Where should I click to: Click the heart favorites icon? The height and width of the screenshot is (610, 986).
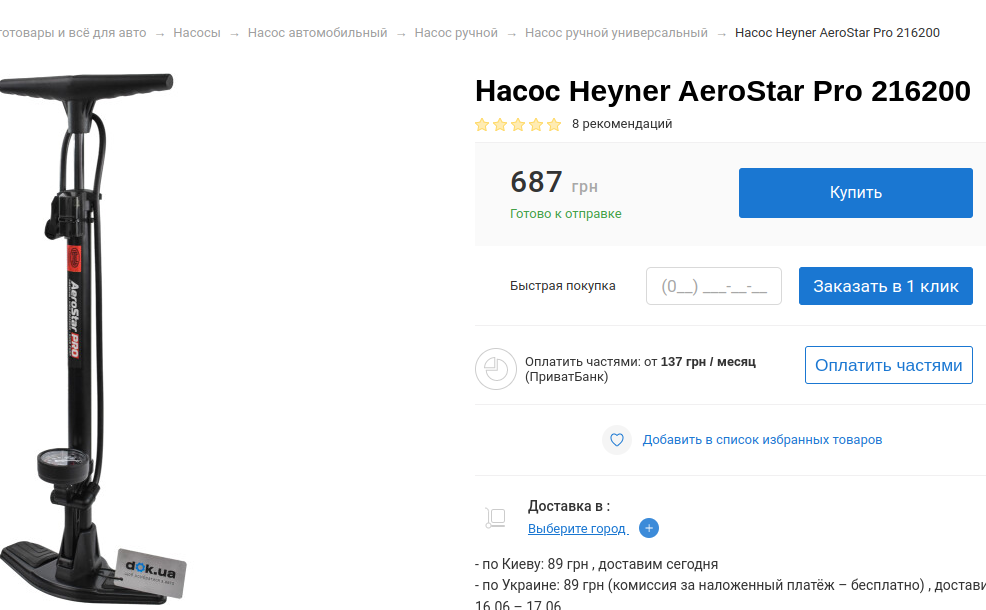click(617, 440)
